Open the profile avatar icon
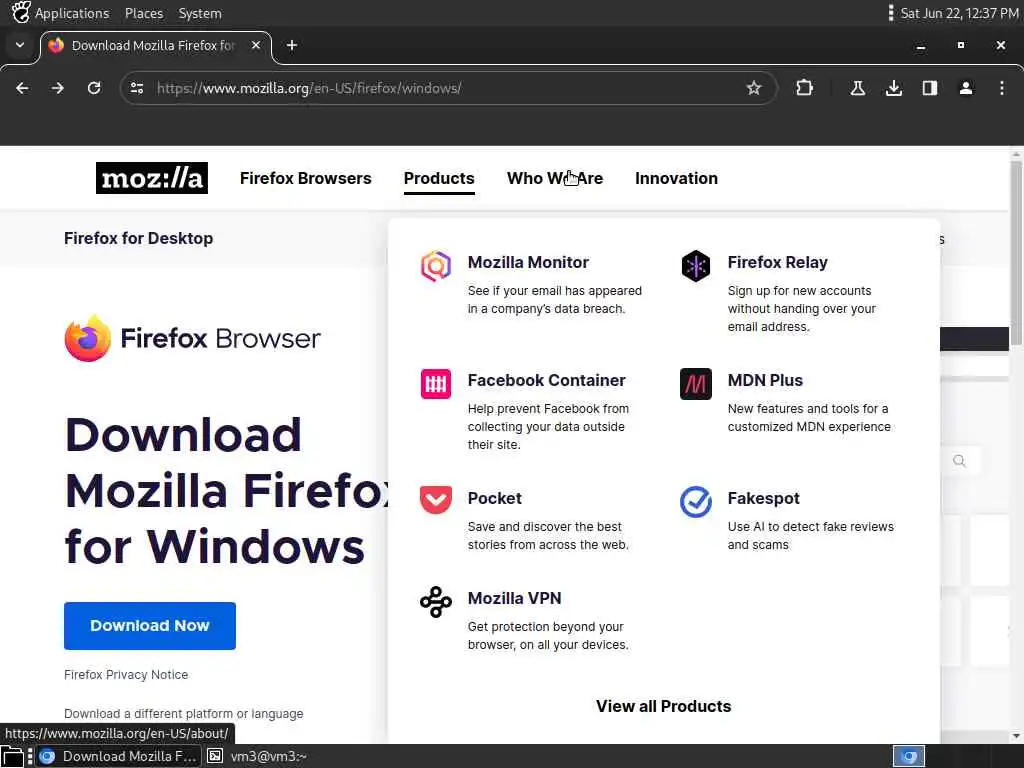 point(966,88)
